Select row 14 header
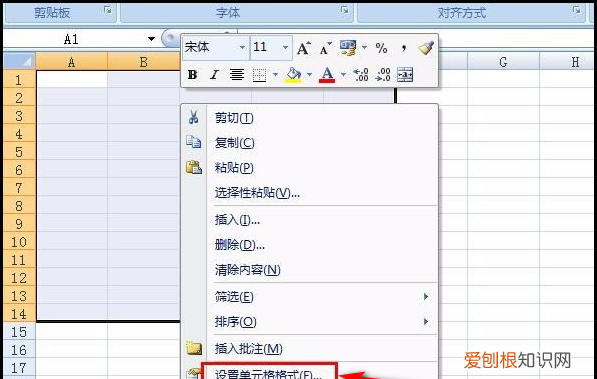Viewport: 597px width, 379px height. [19, 314]
